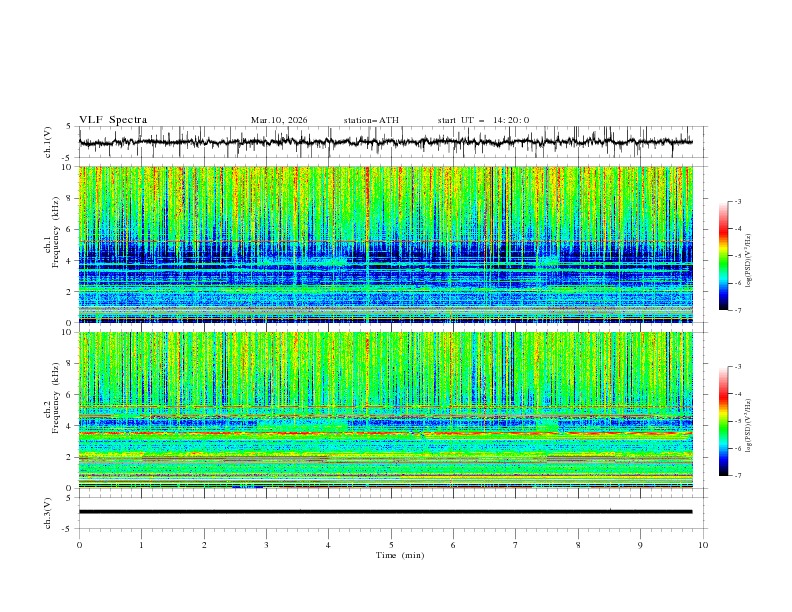
Task: Click the ch.1 Frequency (kHz) axis label
Action: (51, 230)
